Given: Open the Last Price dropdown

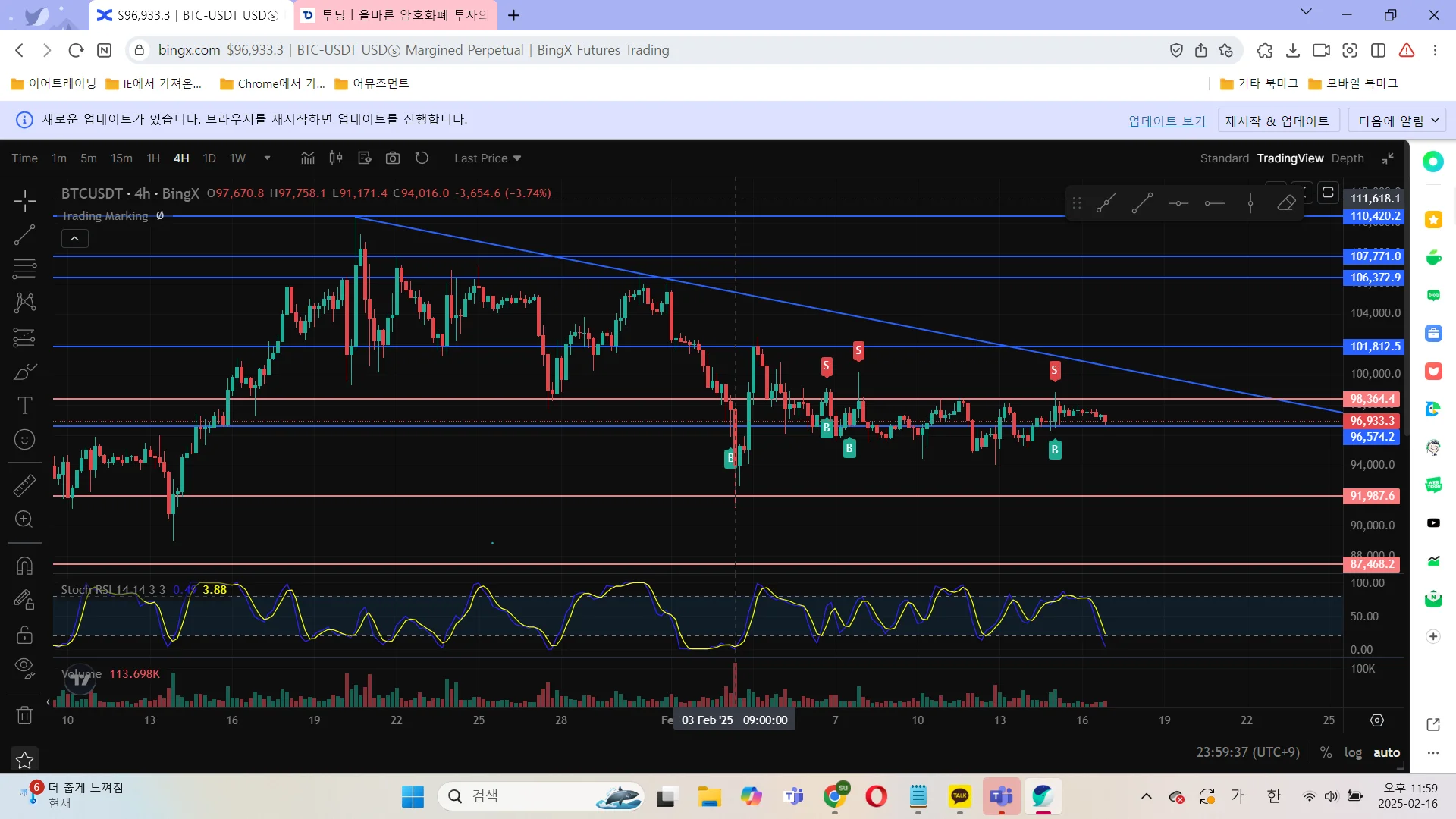Looking at the screenshot, I should 488,158.
